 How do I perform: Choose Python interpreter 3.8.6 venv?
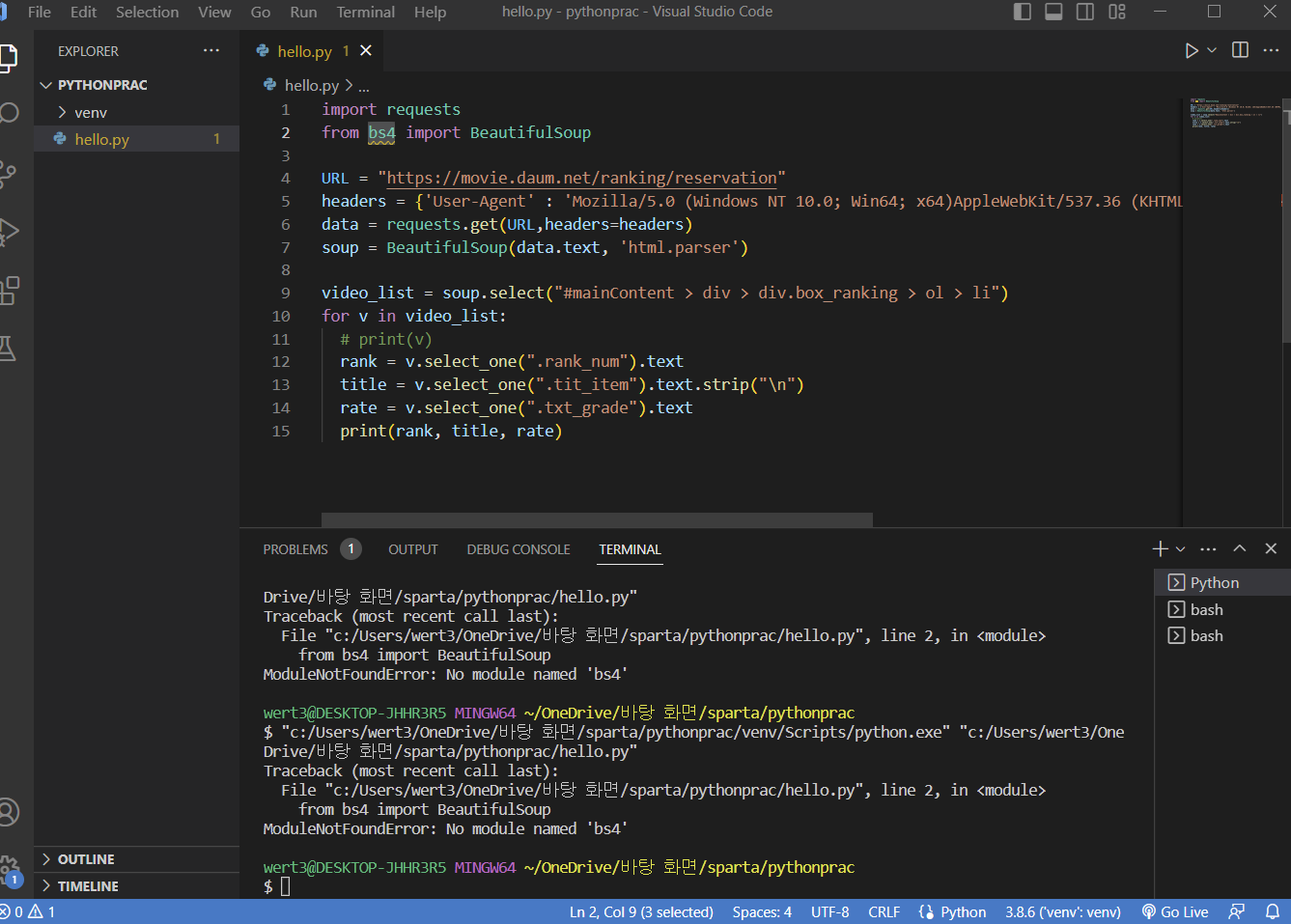(1063, 911)
